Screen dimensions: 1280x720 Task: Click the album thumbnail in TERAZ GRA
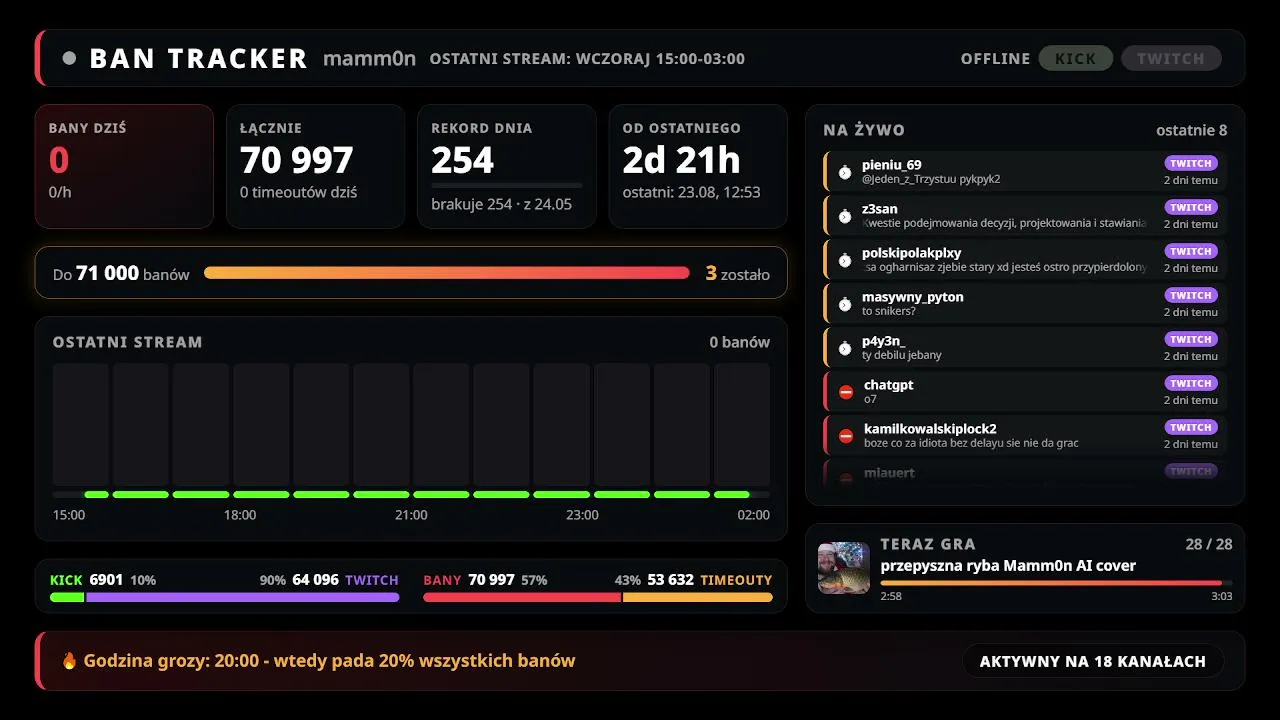point(844,568)
